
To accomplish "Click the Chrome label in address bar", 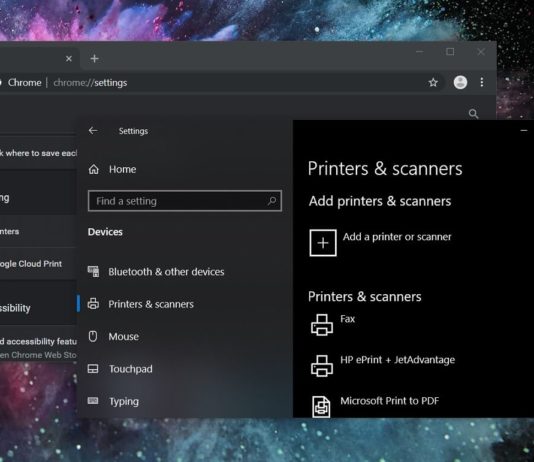I will (x=25, y=83).
